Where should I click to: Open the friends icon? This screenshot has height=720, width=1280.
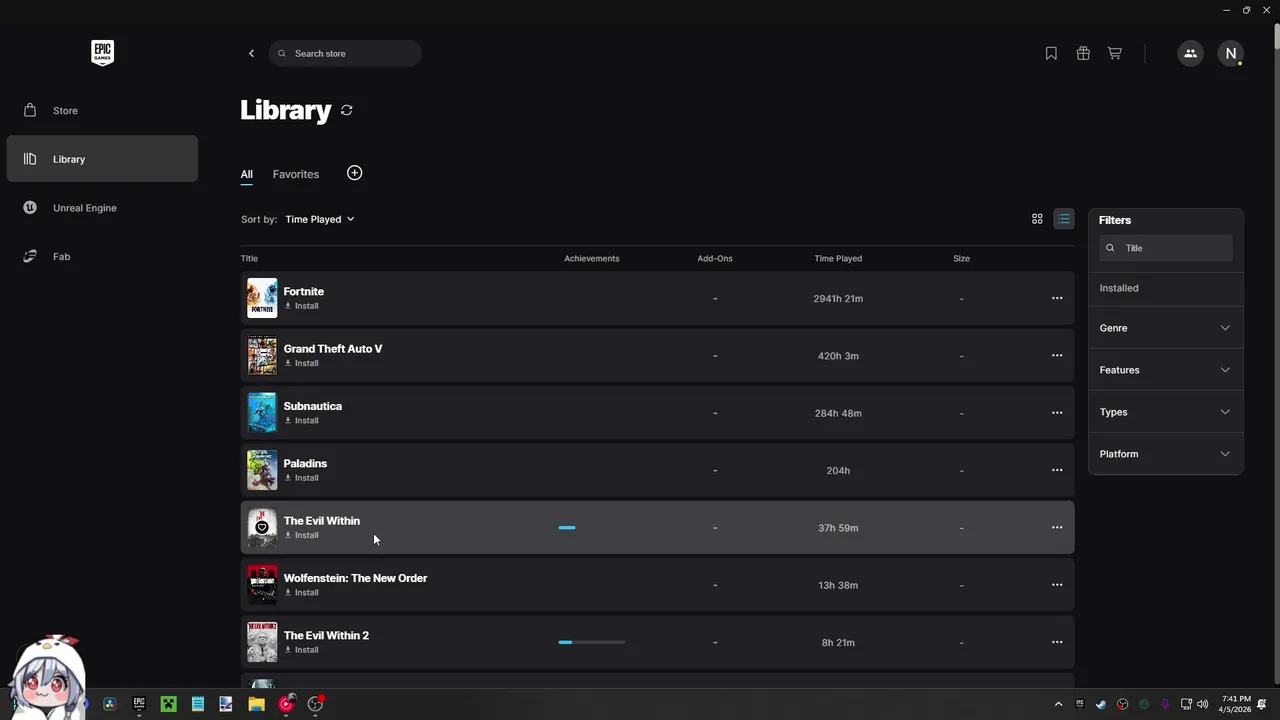coord(1190,53)
